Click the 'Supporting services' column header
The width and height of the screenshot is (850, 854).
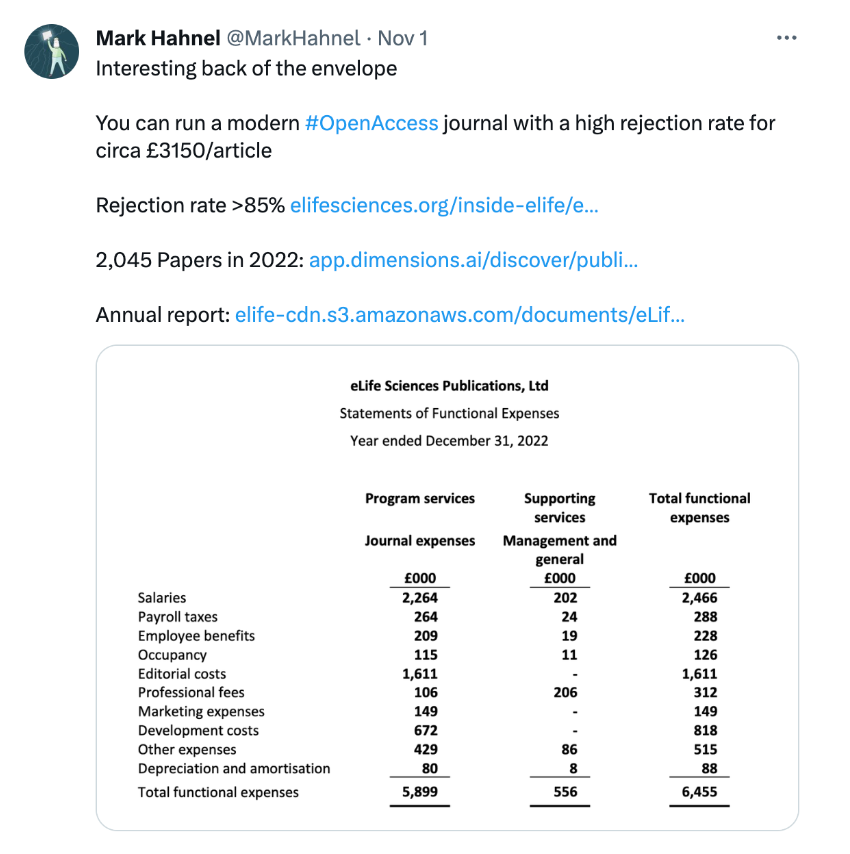[x=560, y=508]
